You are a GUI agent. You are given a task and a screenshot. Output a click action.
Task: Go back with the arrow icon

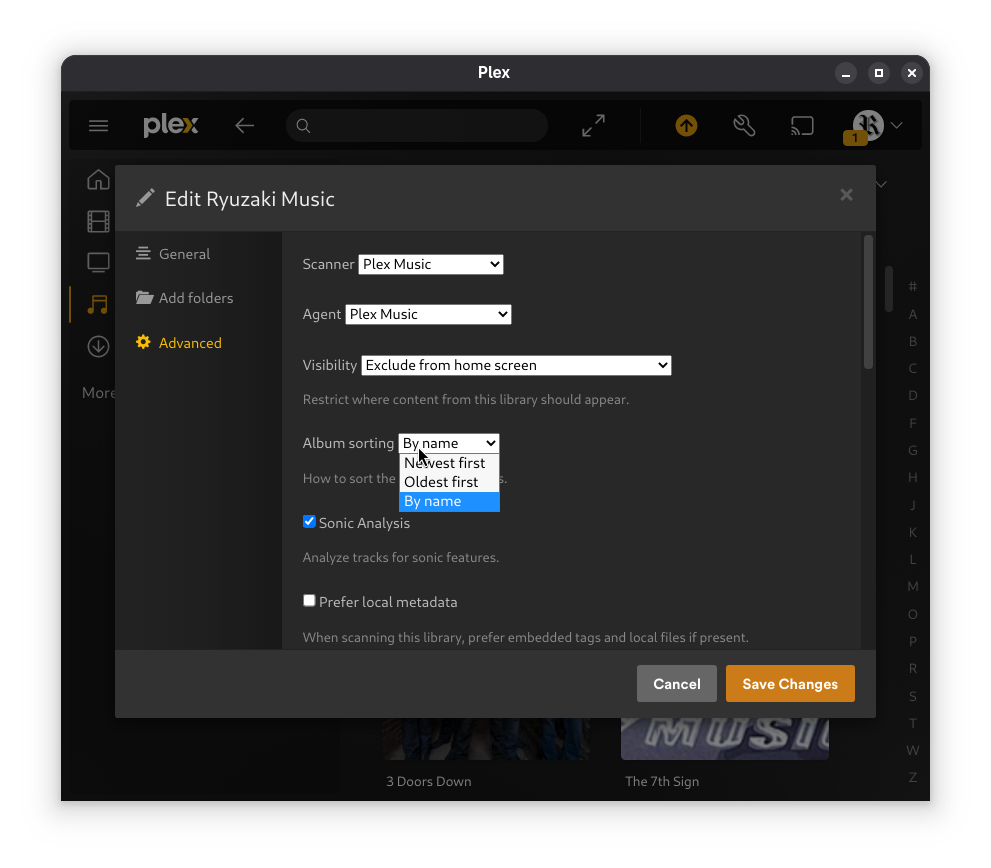pos(245,125)
